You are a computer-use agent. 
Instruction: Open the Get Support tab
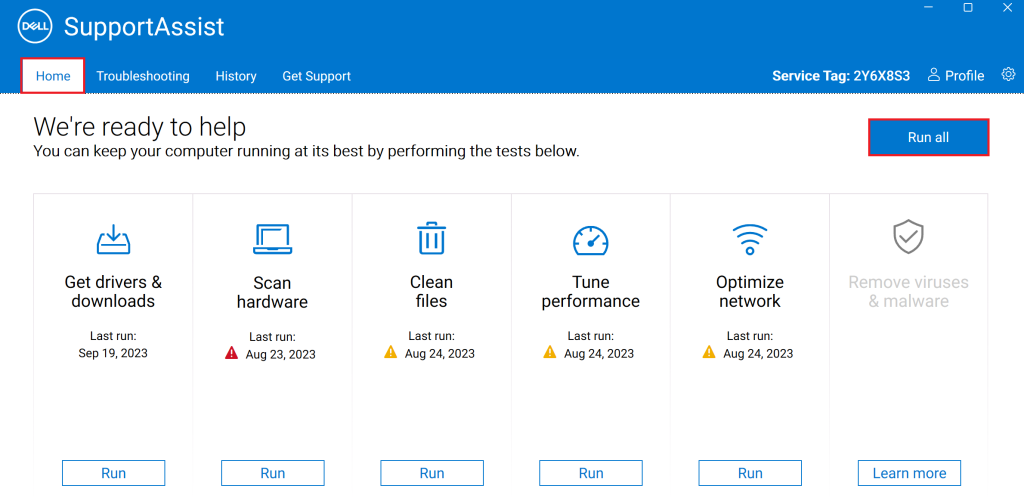pos(317,76)
